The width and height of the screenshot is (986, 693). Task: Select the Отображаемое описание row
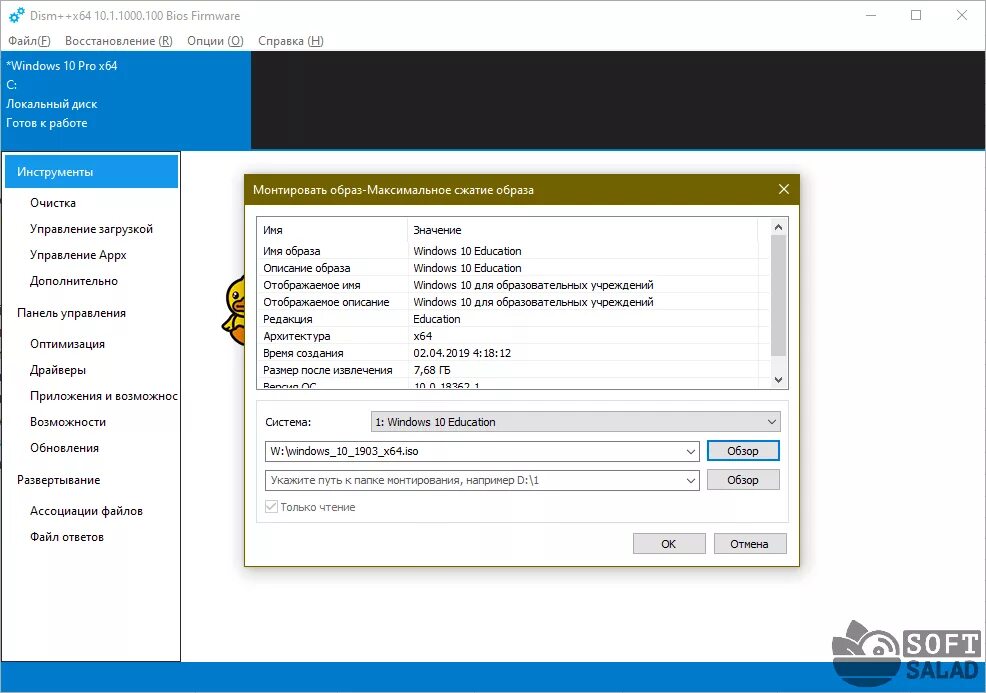click(511, 302)
